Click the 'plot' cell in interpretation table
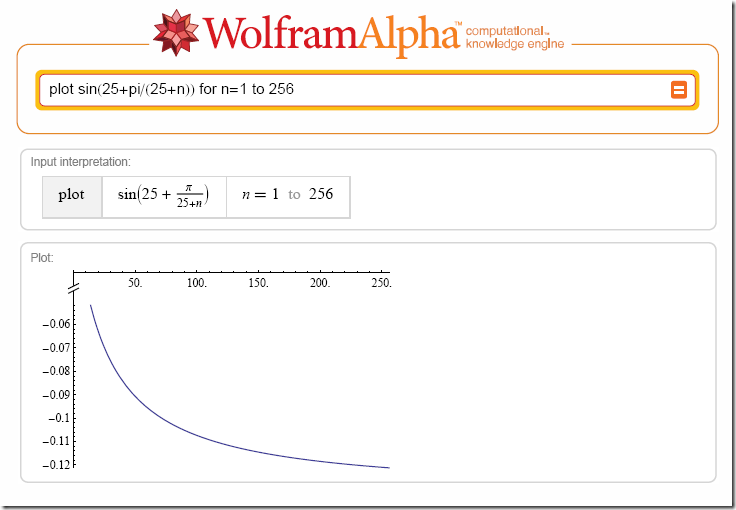This screenshot has height=510, width=736. (72, 197)
